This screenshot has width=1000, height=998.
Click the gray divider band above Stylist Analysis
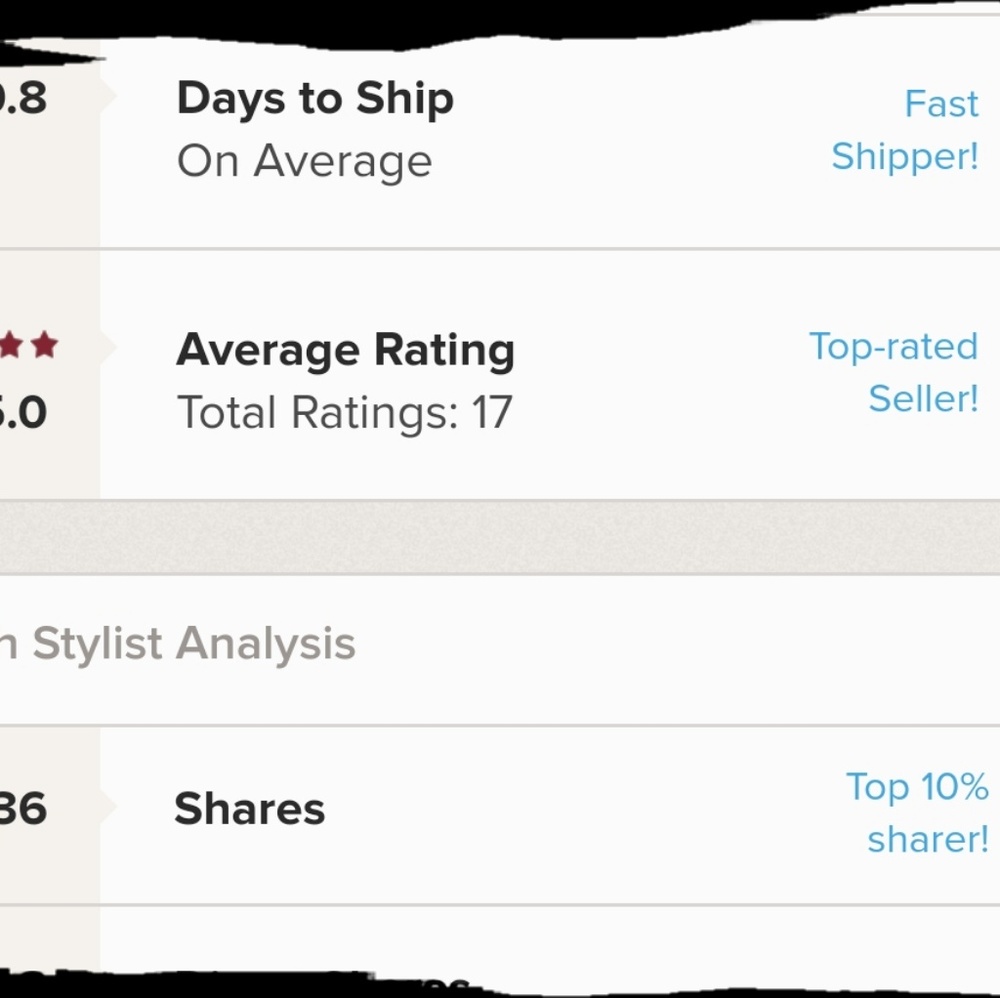coord(500,537)
